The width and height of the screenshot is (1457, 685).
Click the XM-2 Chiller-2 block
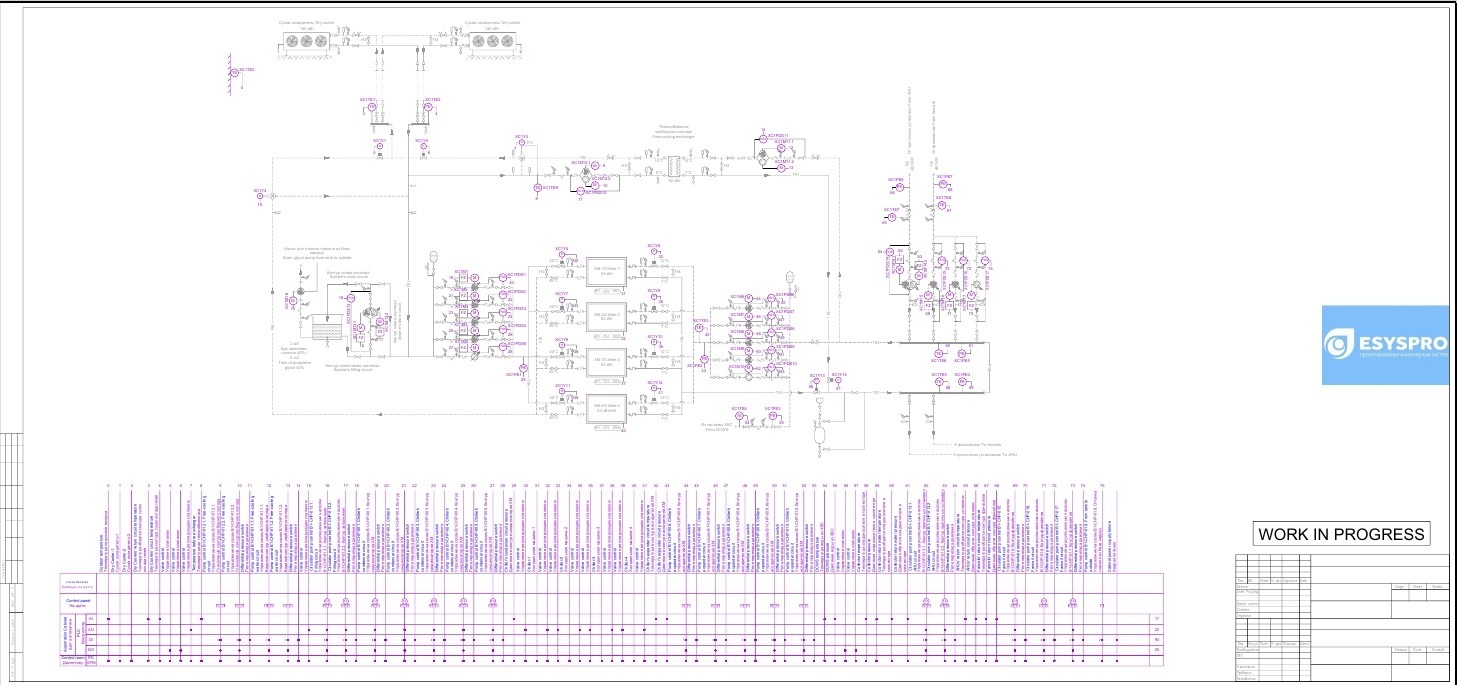[x=606, y=317]
